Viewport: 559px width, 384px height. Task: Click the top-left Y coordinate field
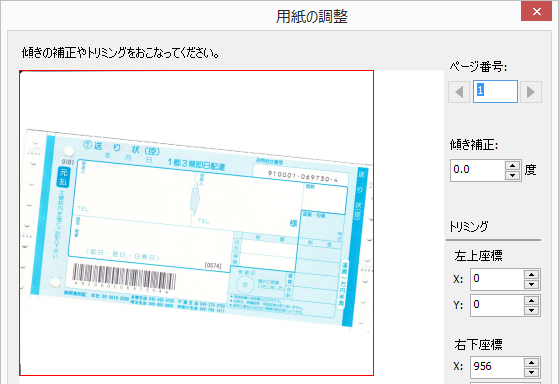point(497,306)
